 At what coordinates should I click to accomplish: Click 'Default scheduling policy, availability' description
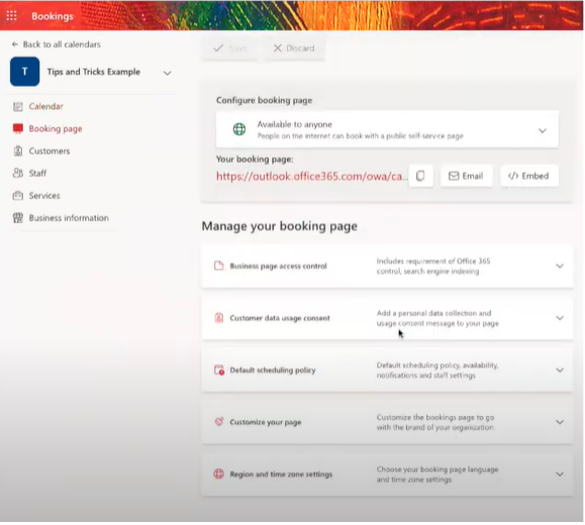(437, 370)
